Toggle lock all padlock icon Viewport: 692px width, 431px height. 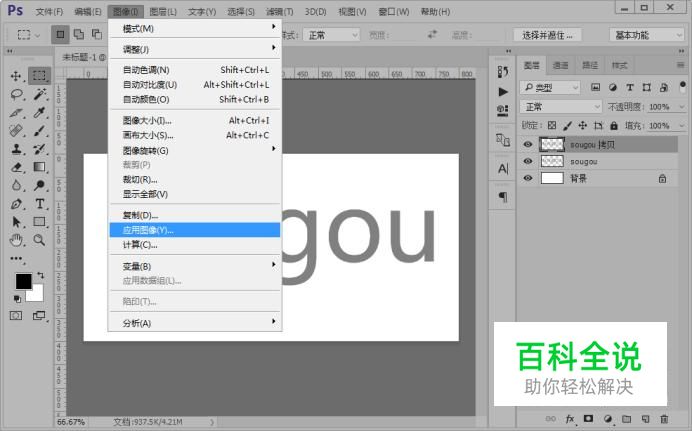pyautogui.click(x=614, y=126)
